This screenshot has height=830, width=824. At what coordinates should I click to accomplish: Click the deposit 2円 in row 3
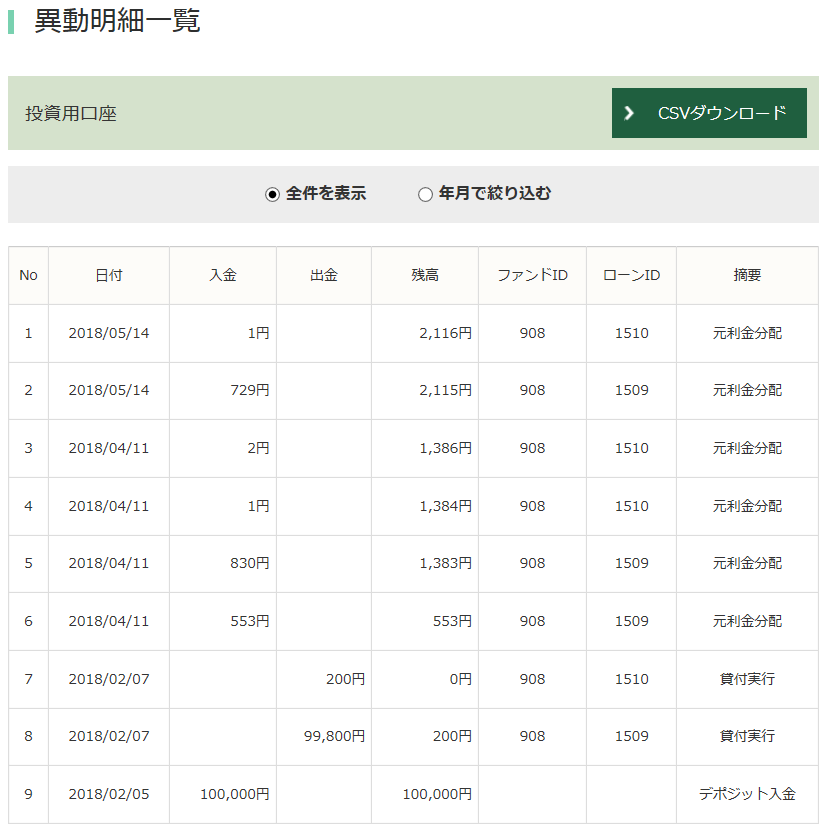258,448
